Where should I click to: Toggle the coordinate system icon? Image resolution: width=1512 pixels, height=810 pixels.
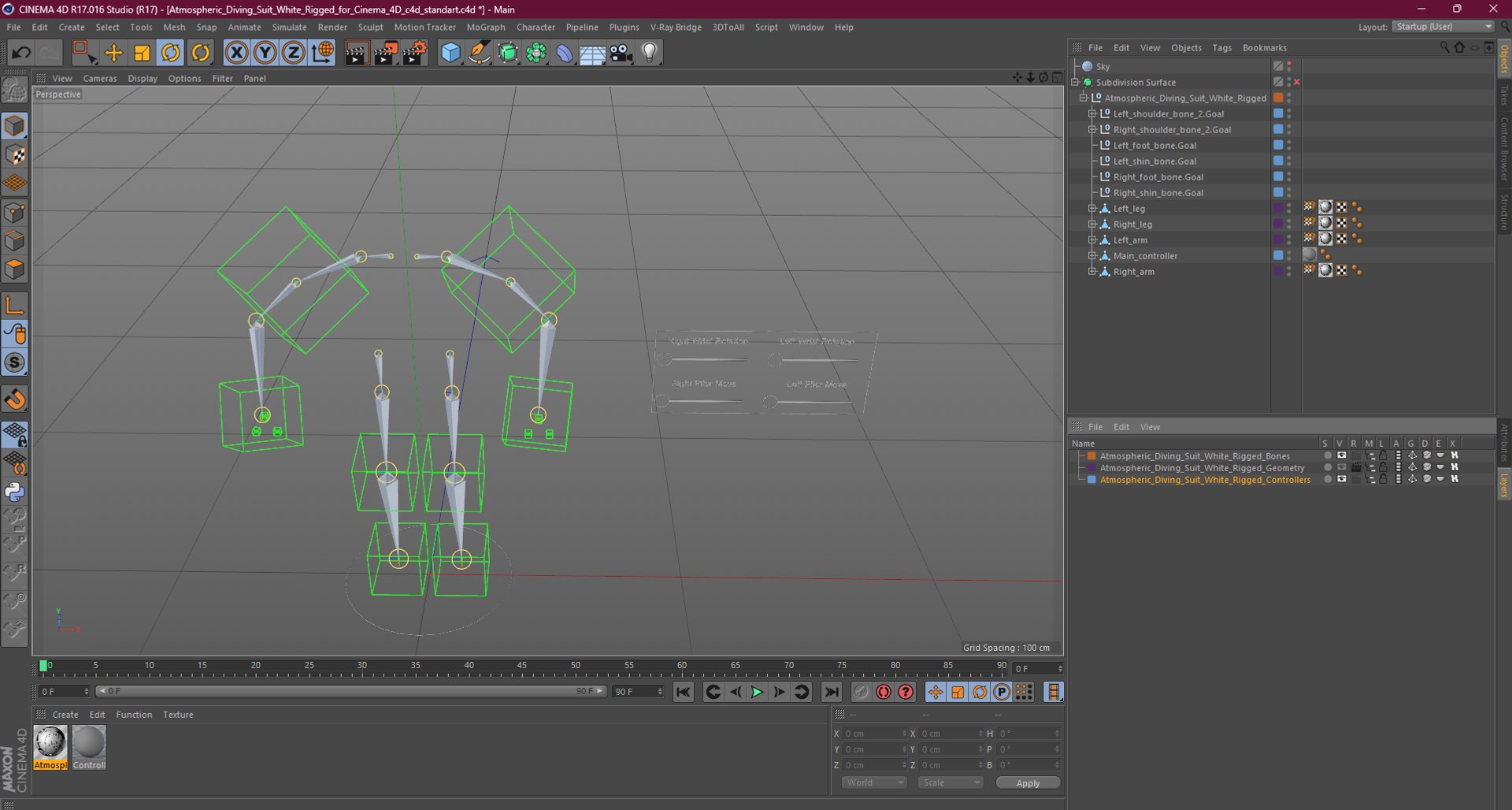point(322,53)
